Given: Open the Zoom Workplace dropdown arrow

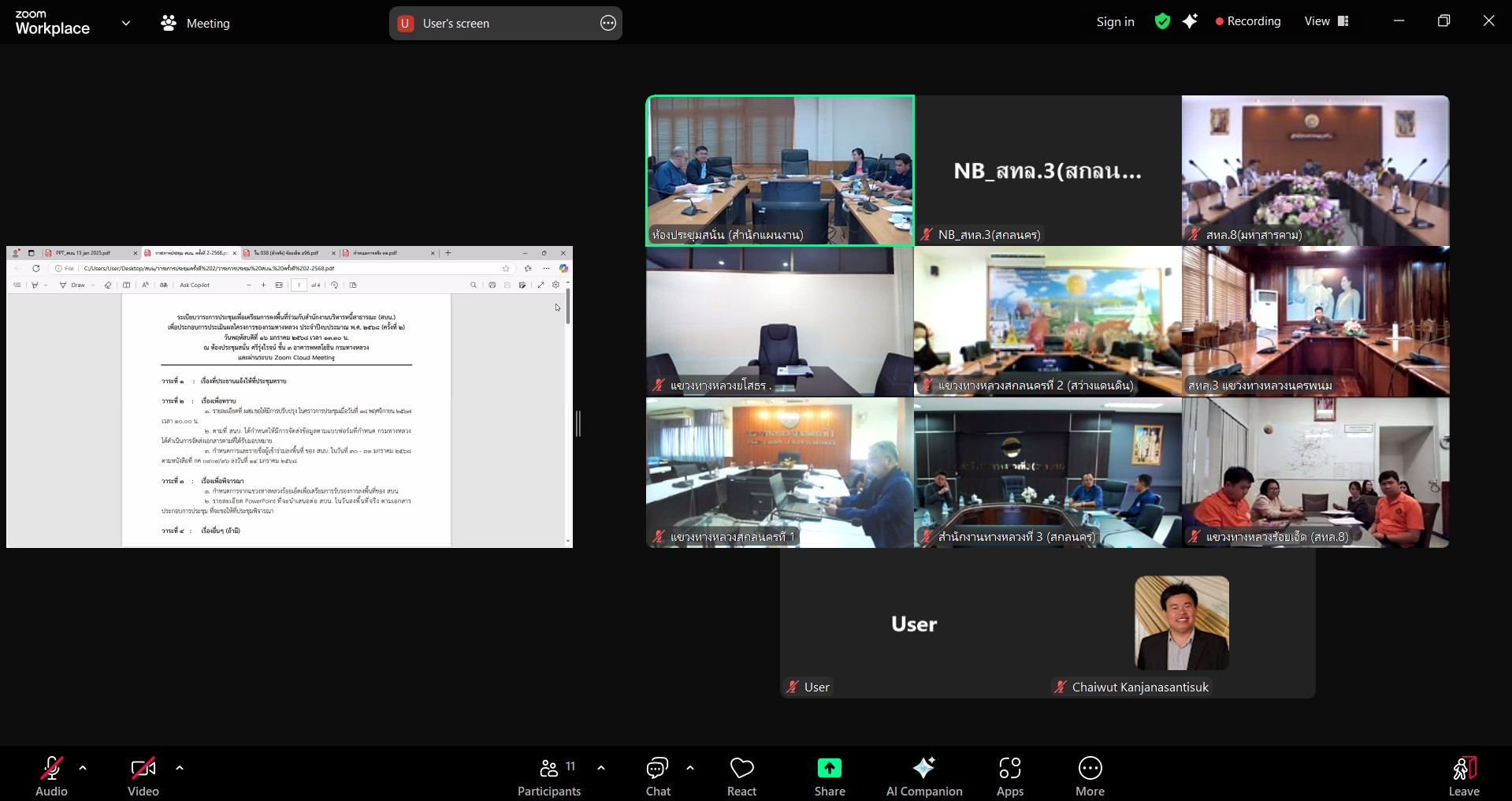Looking at the screenshot, I should [126, 24].
